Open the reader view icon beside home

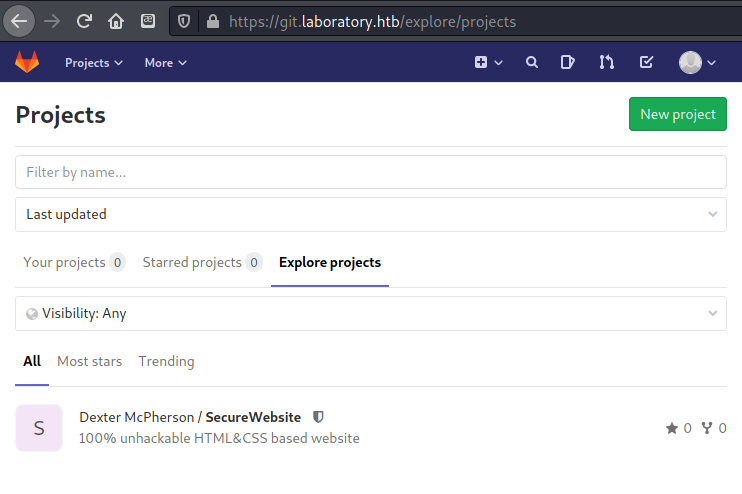click(148, 21)
